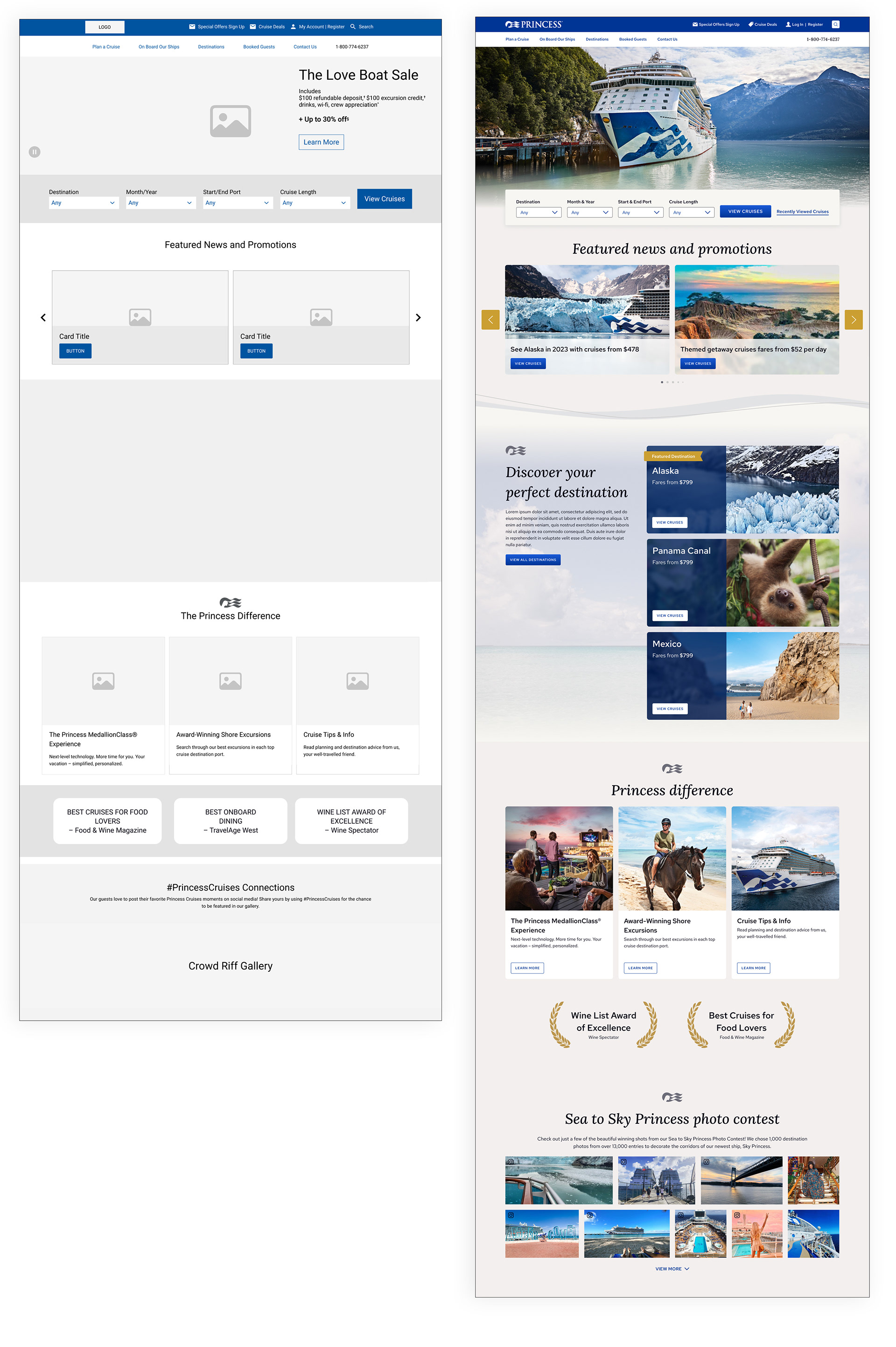Select Destinations in Princess navigation bar
The width and height of the screenshot is (896, 1347).
[596, 39]
